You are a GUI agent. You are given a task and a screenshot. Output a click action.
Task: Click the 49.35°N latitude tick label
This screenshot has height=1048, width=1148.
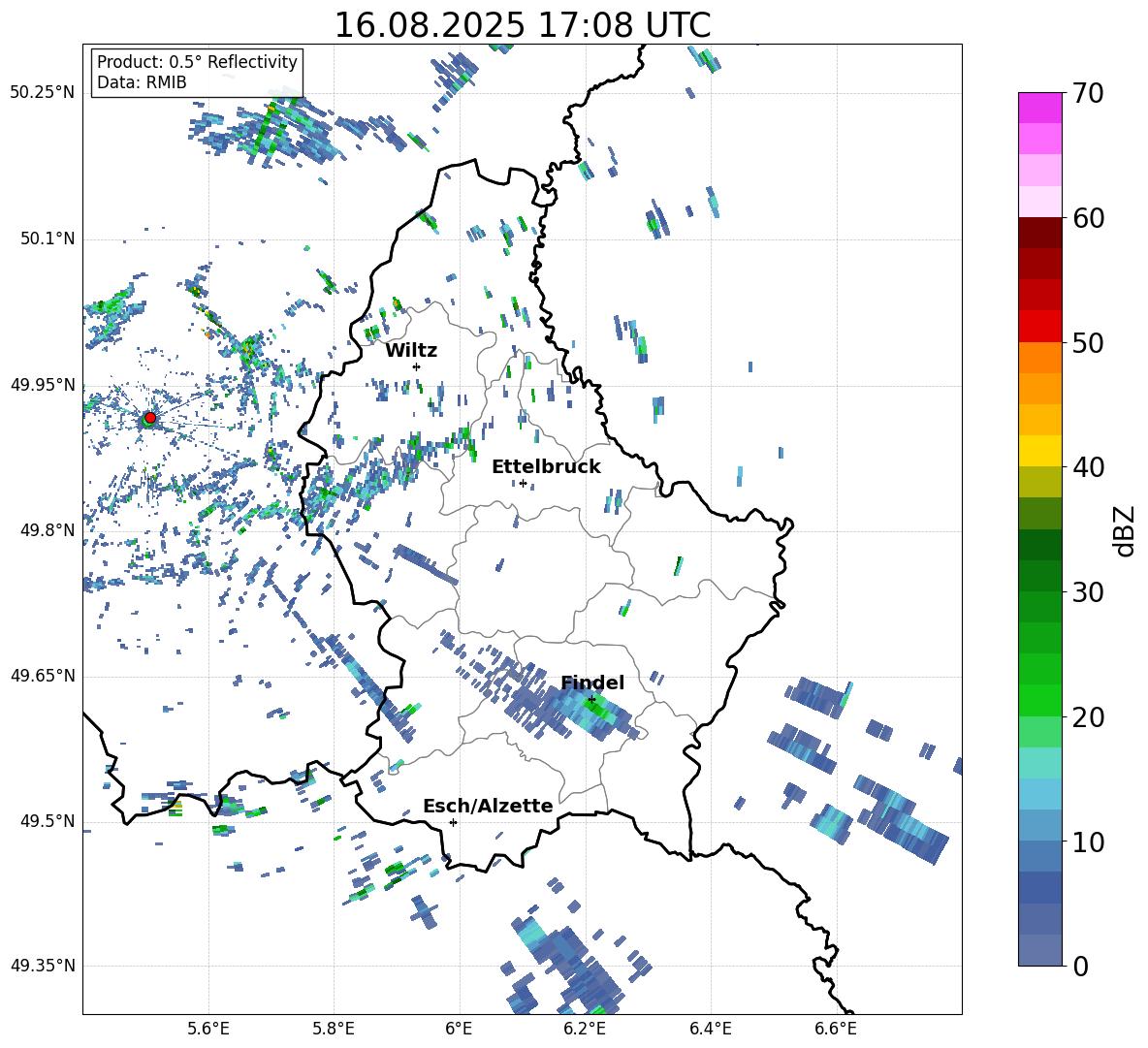tap(43, 966)
